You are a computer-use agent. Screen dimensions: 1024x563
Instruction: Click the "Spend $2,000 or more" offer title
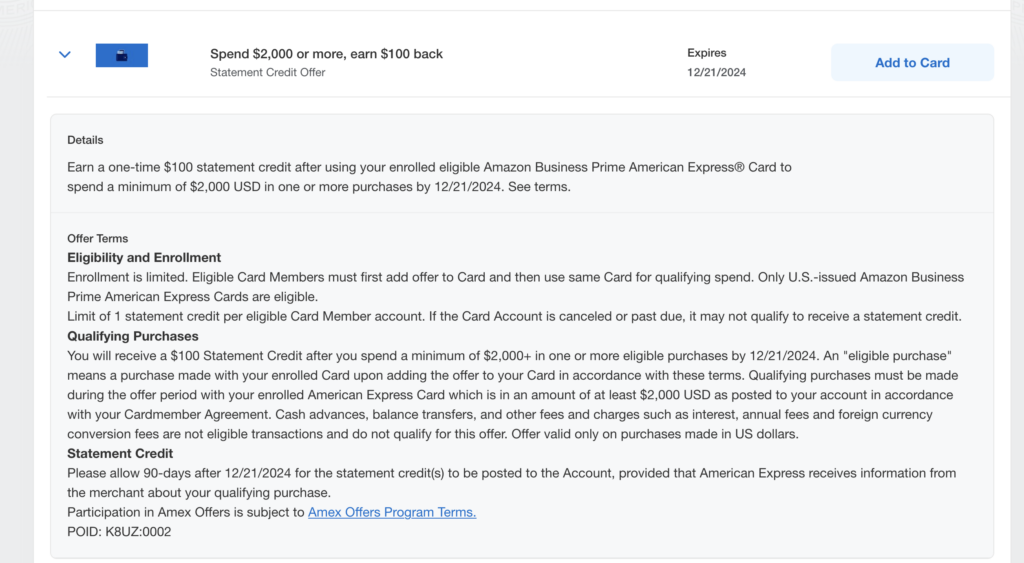pos(326,54)
